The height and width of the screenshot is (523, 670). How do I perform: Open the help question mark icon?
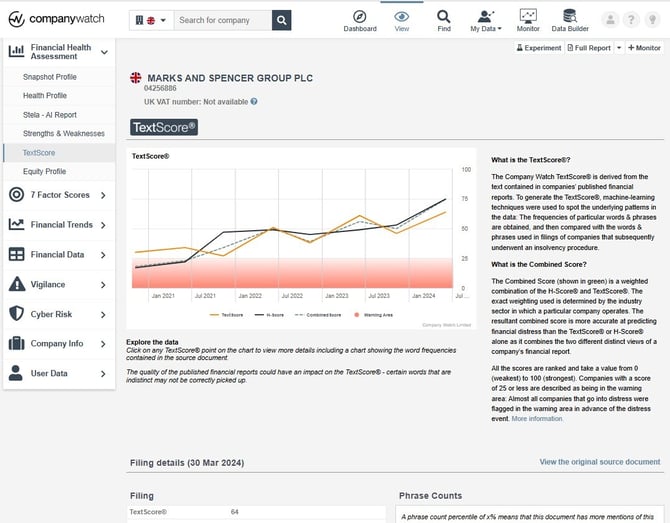(x=631, y=20)
